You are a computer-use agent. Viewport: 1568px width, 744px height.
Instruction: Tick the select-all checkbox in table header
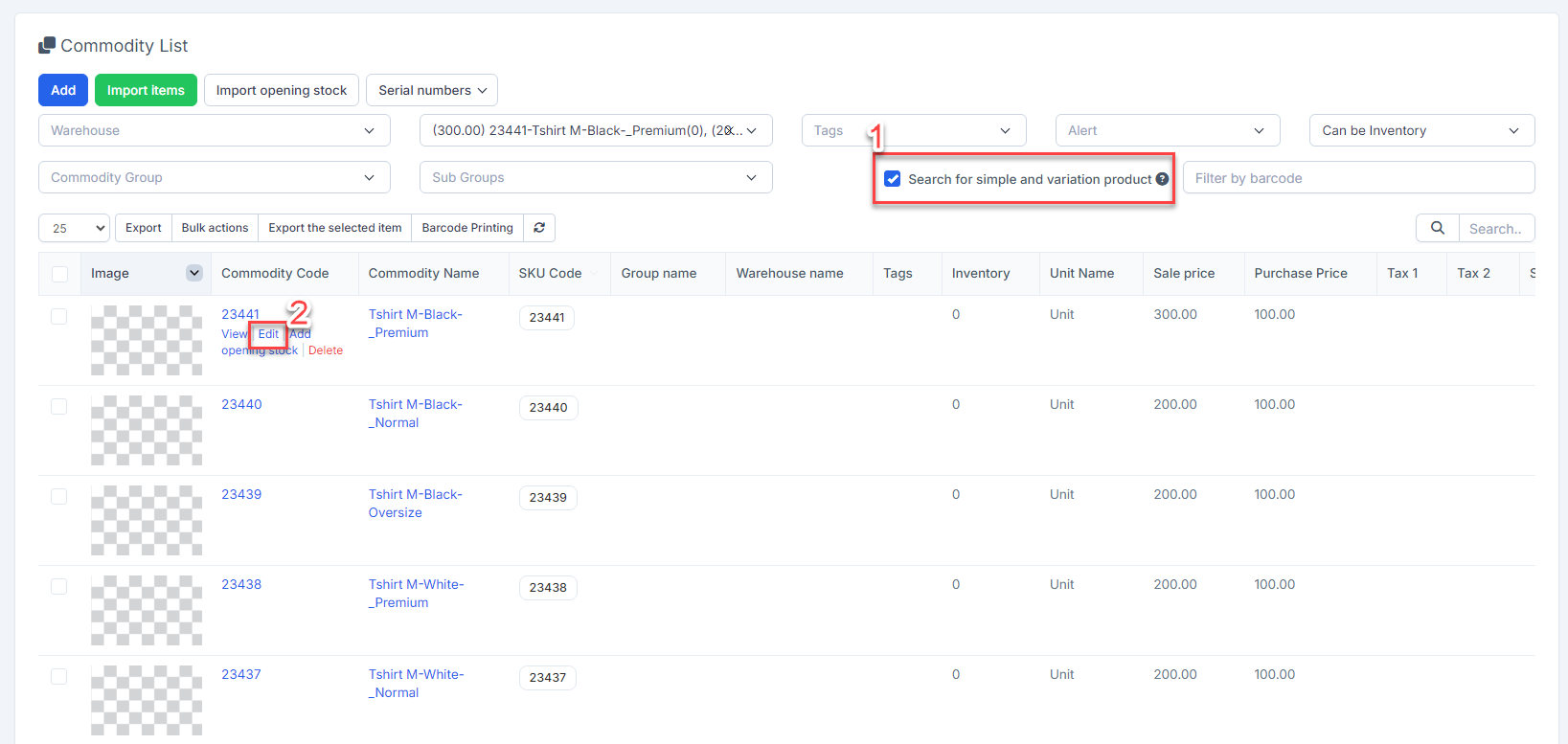pyautogui.click(x=59, y=274)
